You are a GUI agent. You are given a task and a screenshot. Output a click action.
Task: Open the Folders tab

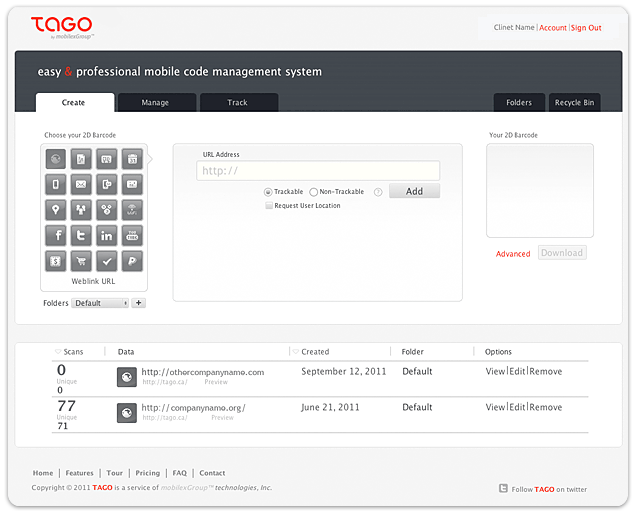click(519, 102)
